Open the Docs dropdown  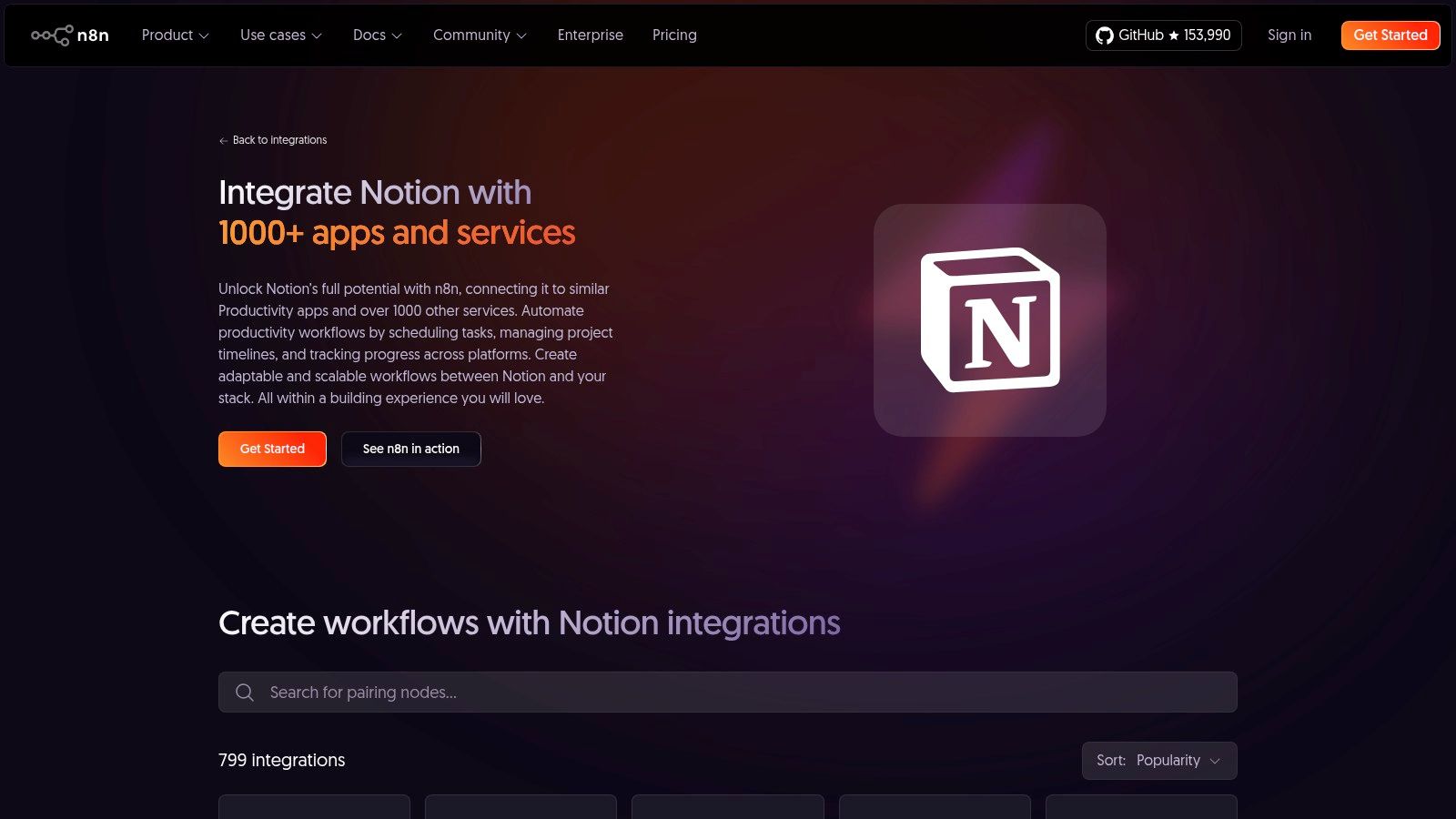(378, 35)
